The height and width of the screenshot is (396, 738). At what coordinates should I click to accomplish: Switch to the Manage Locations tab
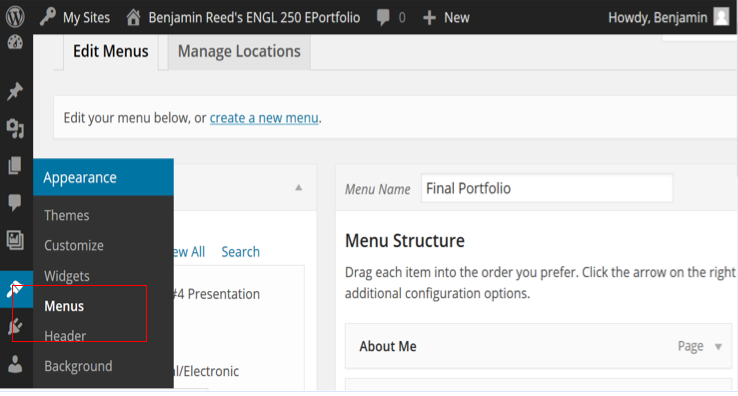point(239,51)
